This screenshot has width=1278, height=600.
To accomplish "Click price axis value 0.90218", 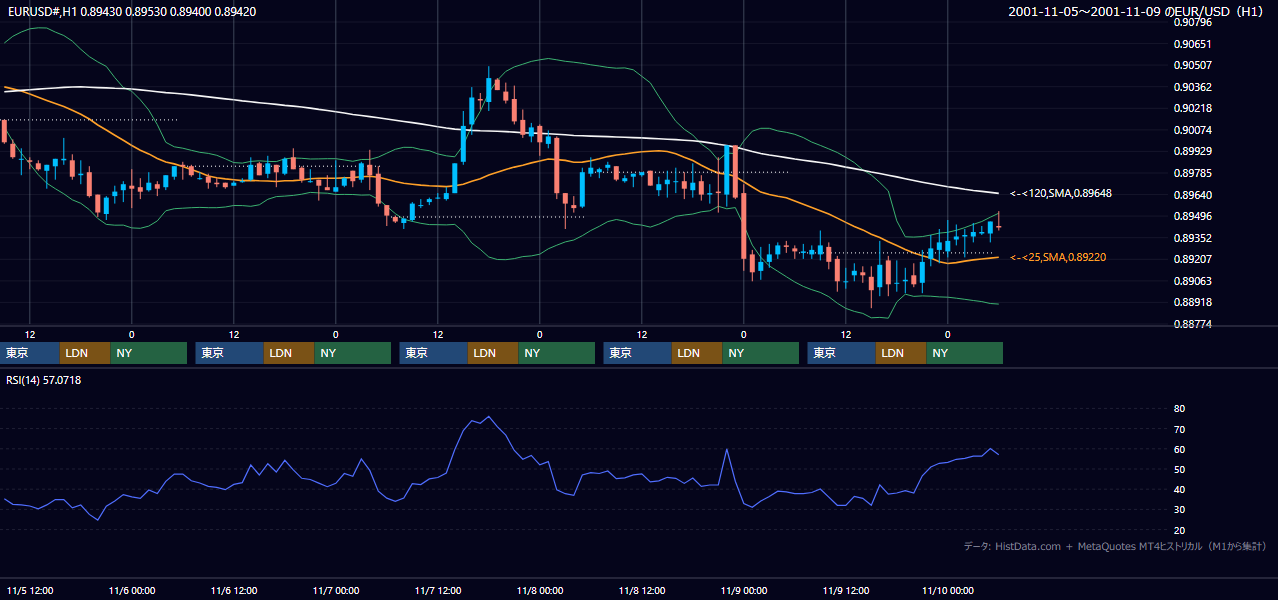I will [1192, 108].
